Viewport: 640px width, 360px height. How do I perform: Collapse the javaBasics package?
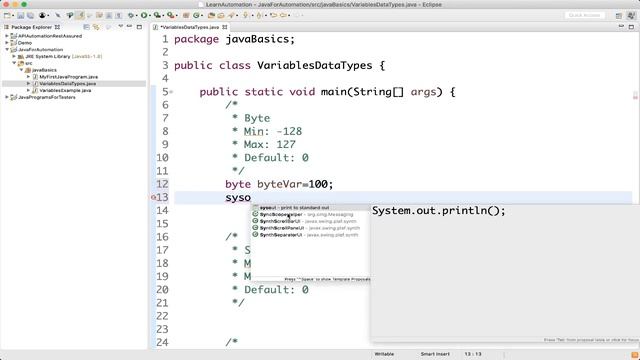[21, 70]
